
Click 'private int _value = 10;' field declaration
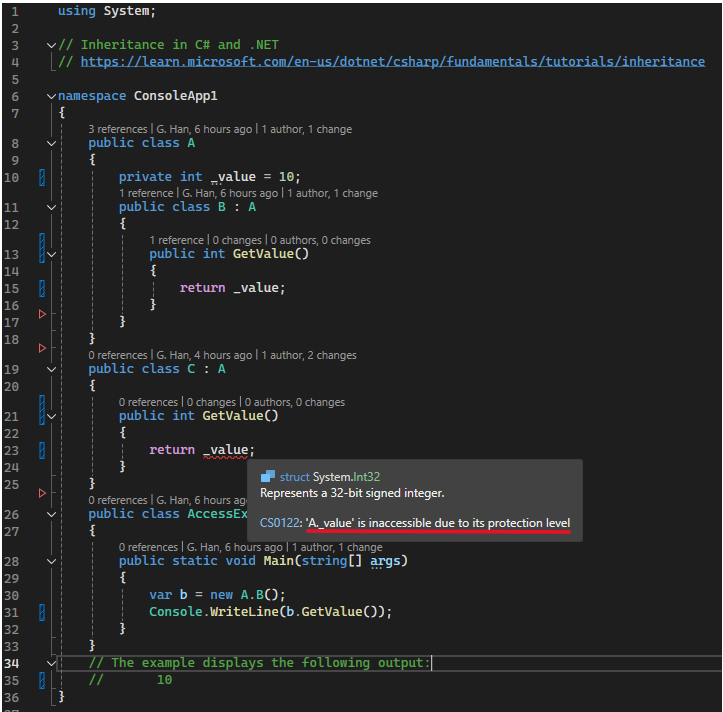(x=209, y=177)
